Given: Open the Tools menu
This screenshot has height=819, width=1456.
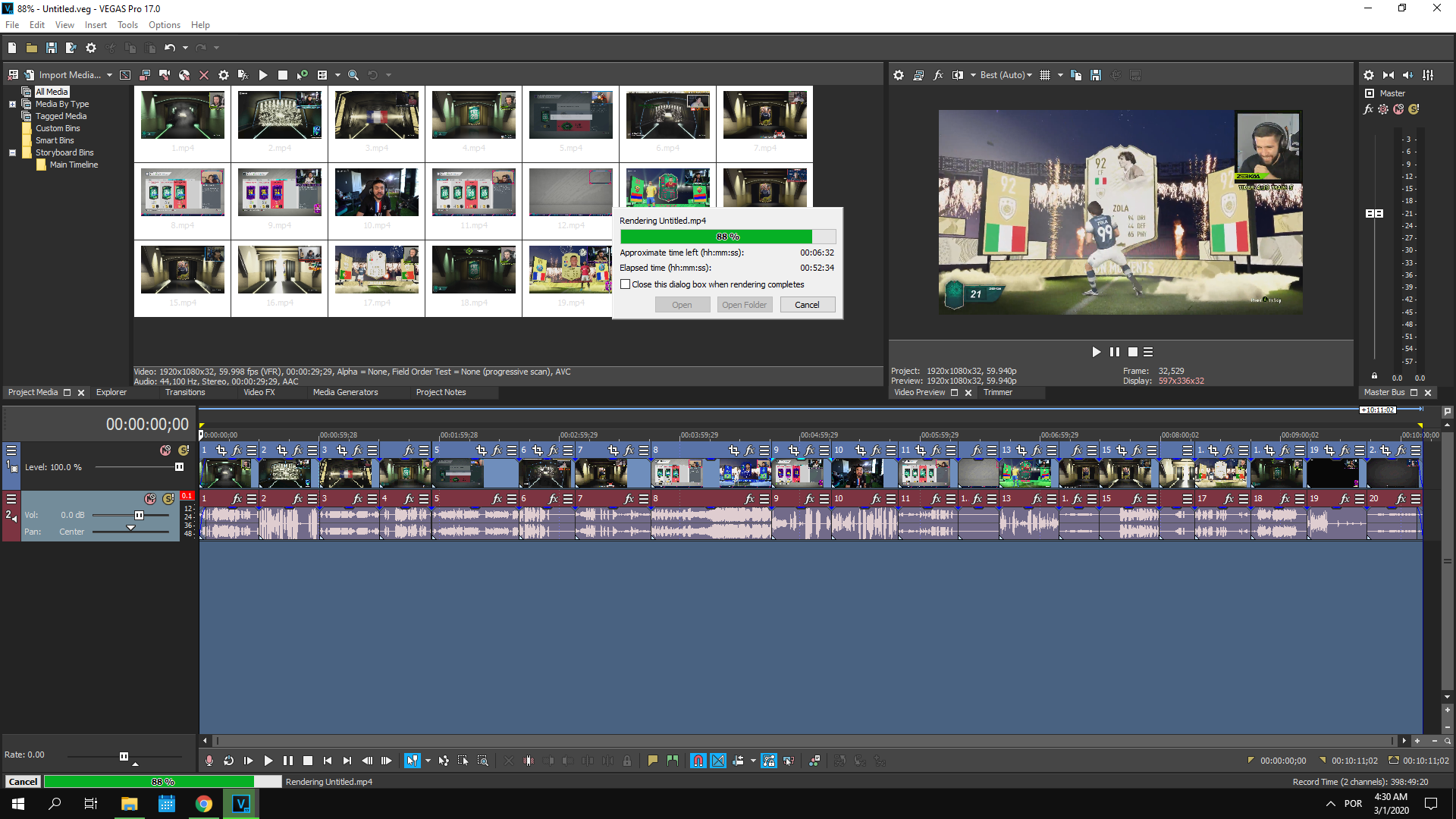Looking at the screenshot, I should 127,25.
